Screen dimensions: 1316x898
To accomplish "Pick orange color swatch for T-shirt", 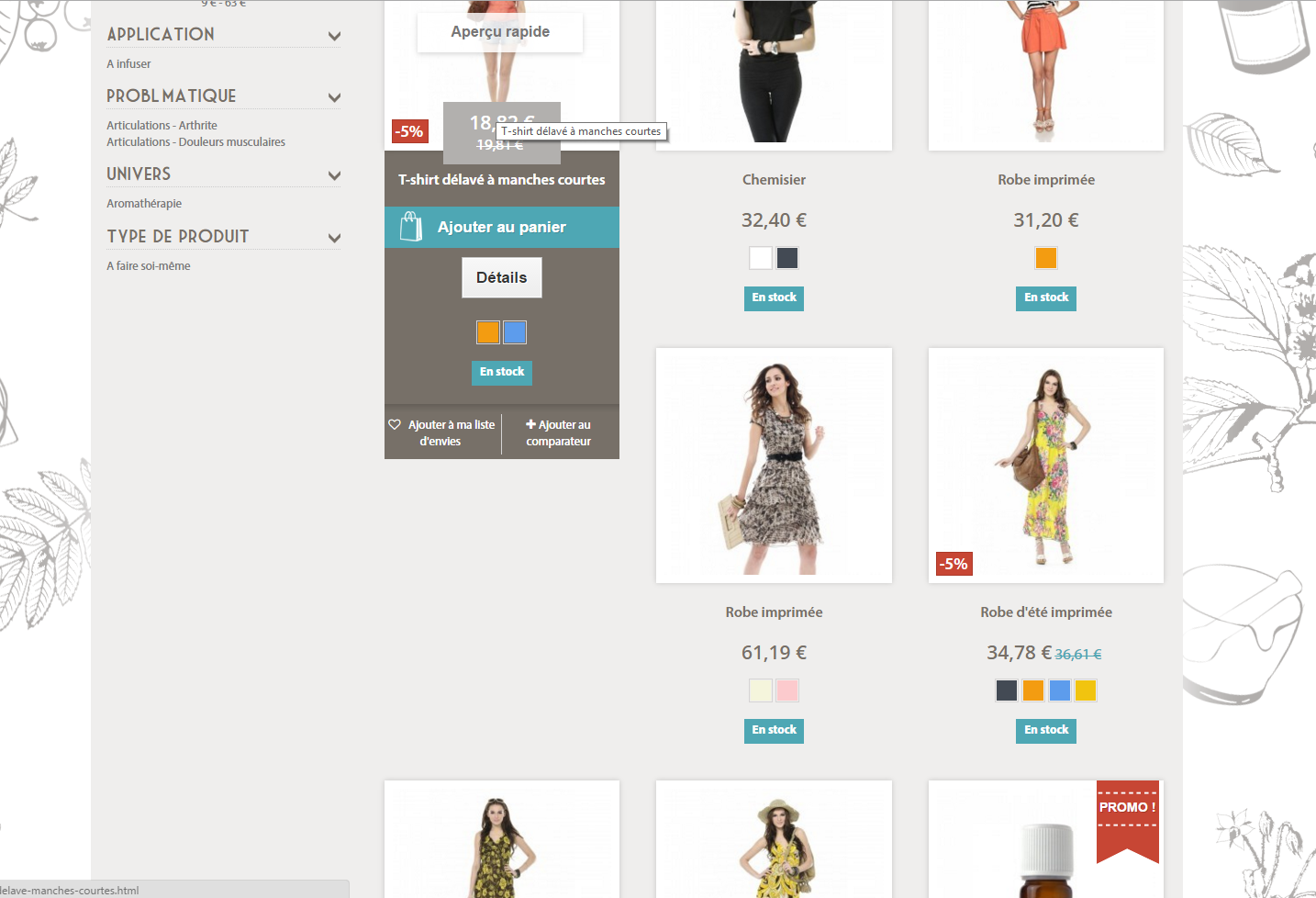I will (x=488, y=332).
